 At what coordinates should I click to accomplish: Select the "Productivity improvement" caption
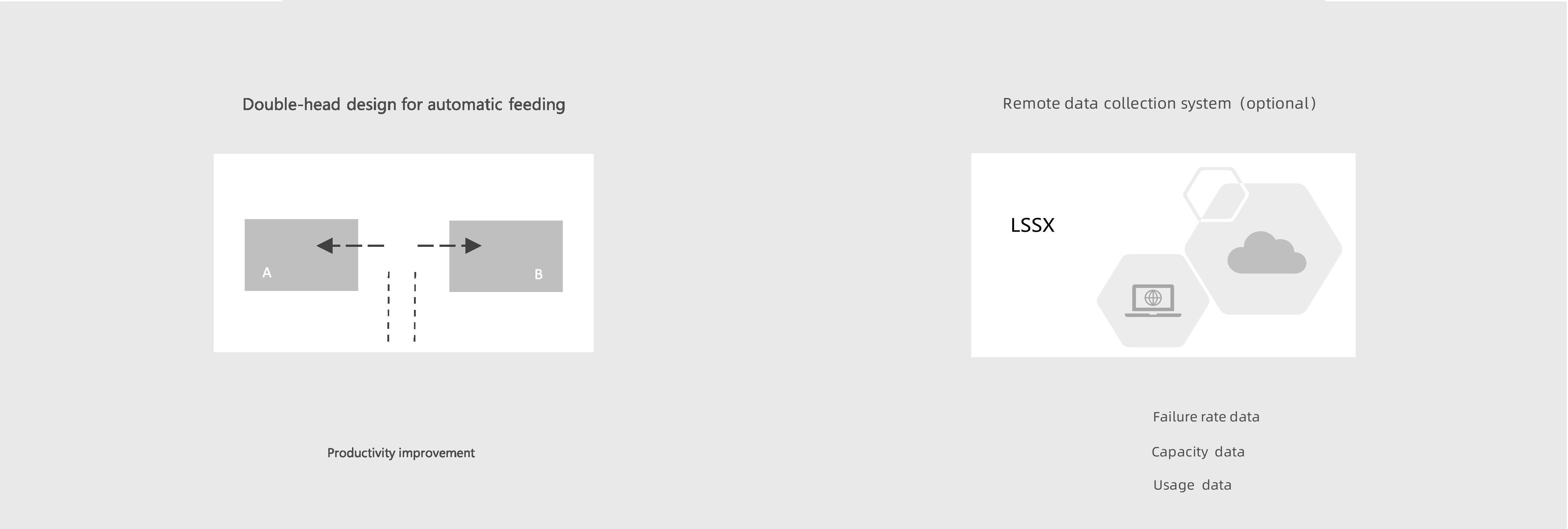400,453
